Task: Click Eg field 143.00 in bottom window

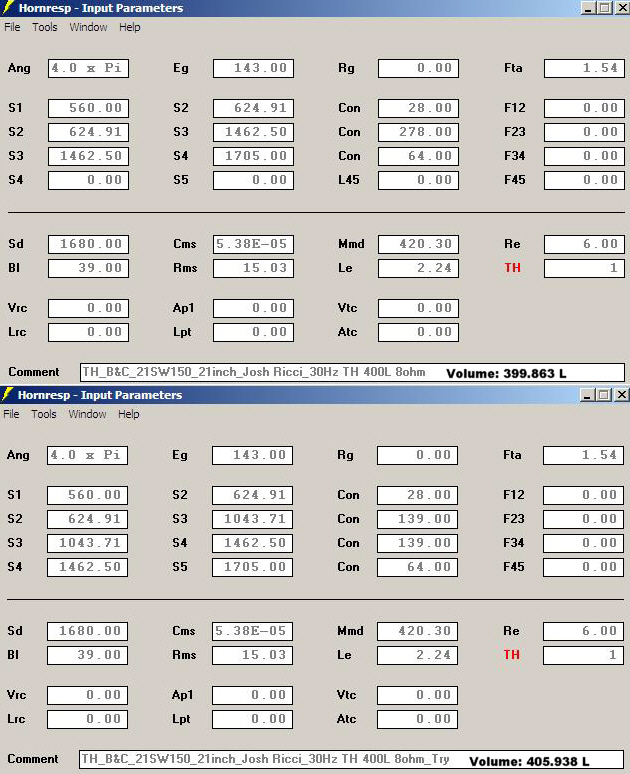Action: coord(252,455)
